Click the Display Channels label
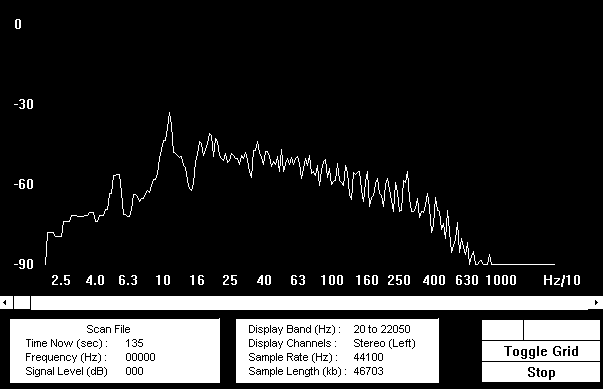603x389 pixels. click(292, 343)
